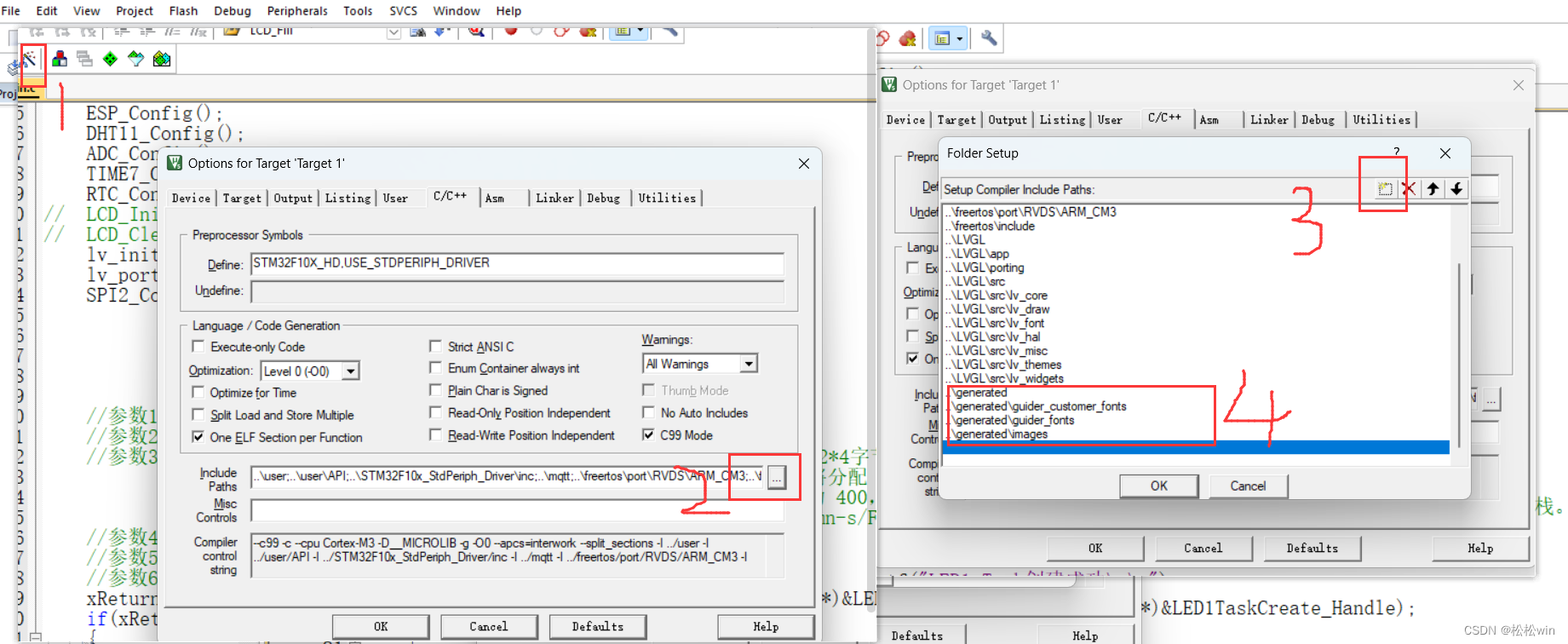
Task: Check Read-Only Position Independent
Action: click(x=436, y=413)
